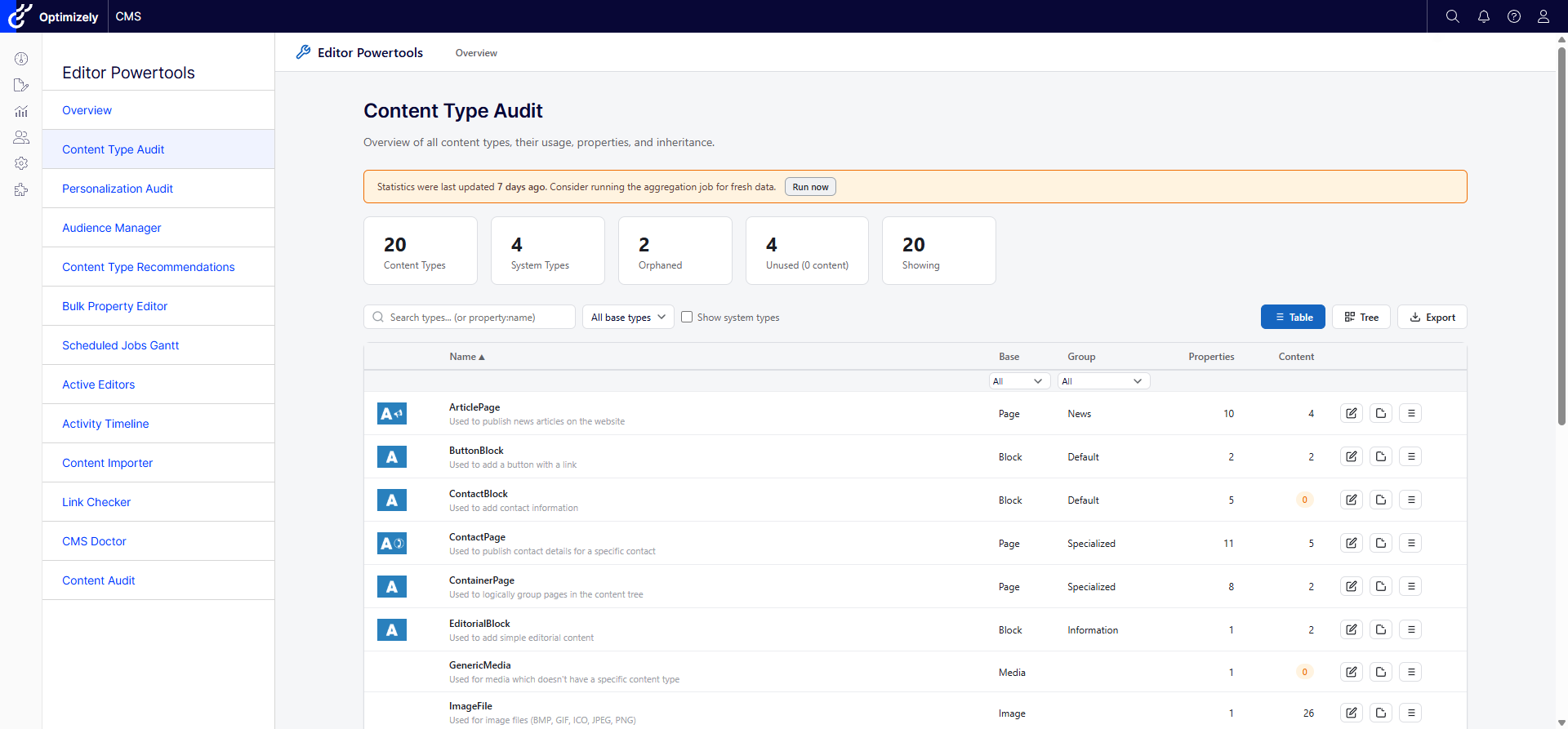Switch to Tree view
This screenshot has width=1568, height=729.
(x=1361, y=317)
